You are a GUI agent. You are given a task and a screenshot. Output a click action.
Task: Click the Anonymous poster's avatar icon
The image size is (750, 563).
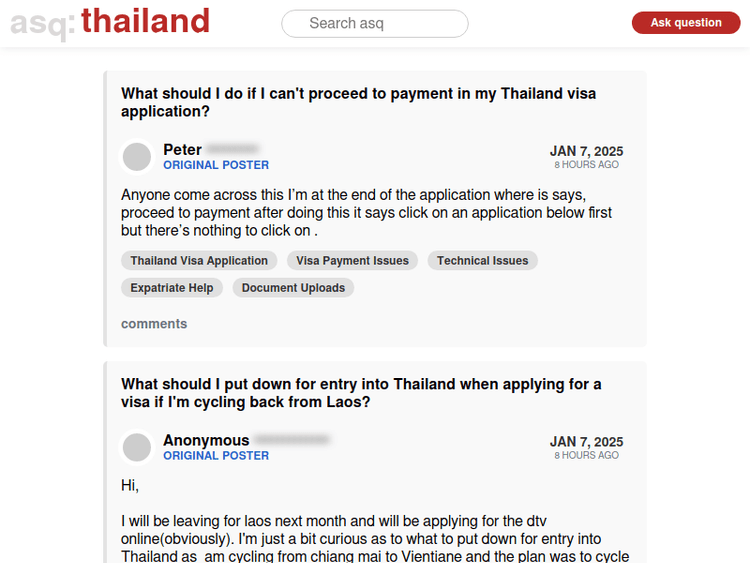(x=137, y=447)
